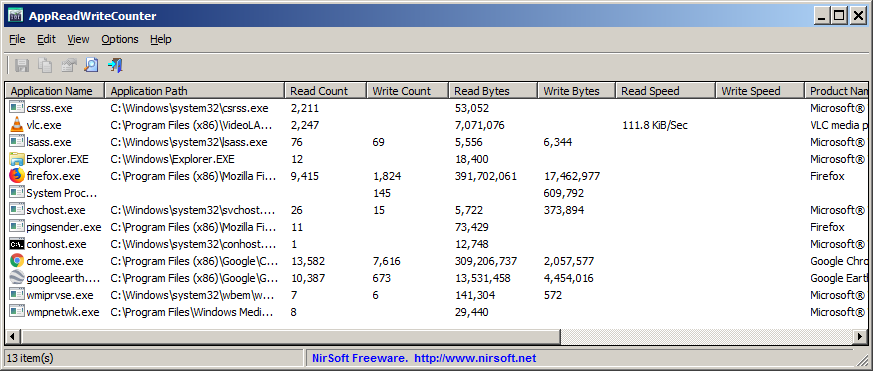Open the Options menu
Image resolution: width=873 pixels, height=371 pixels.
coord(120,39)
